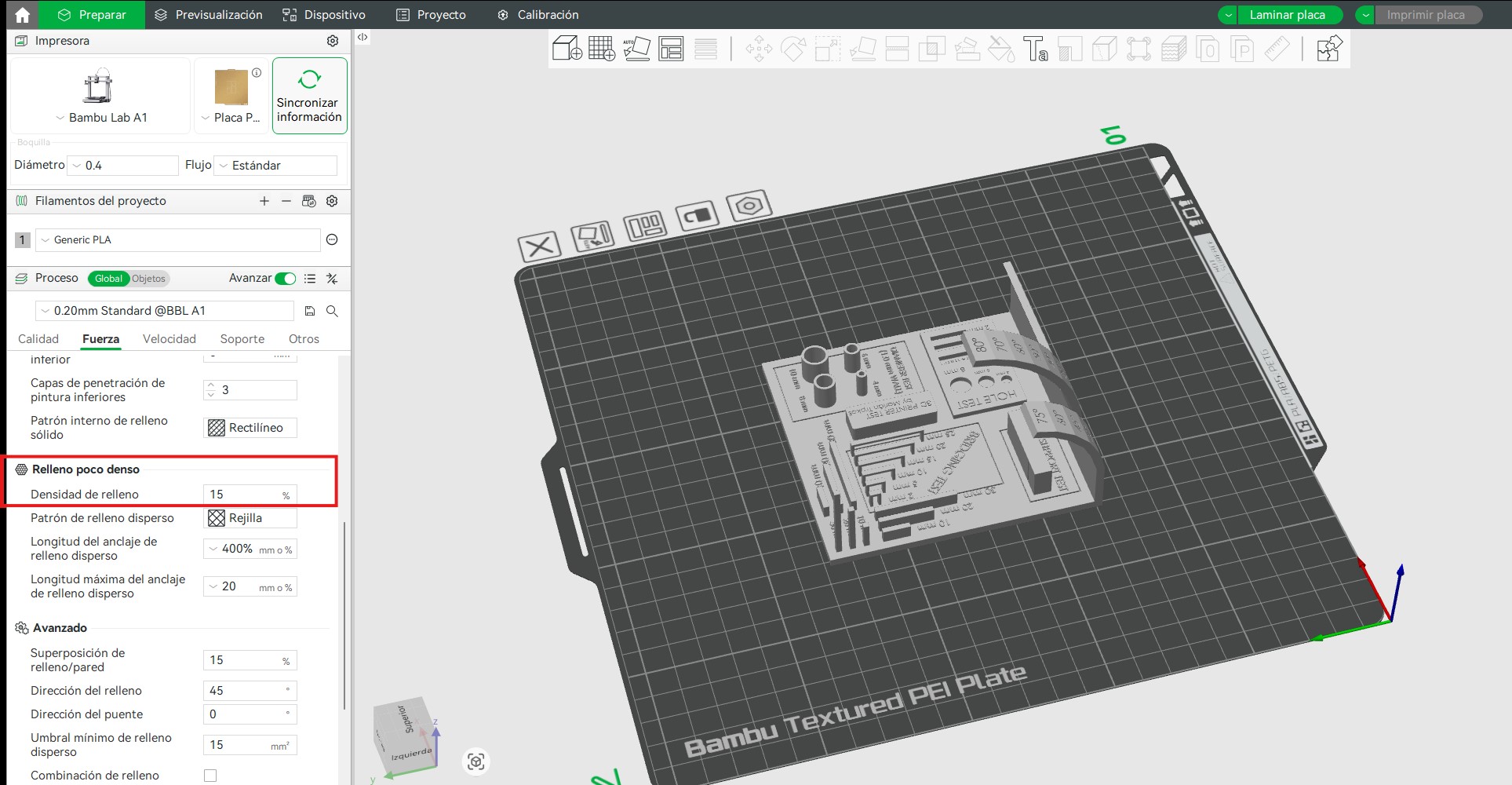Screen dimensions: 1512x785
Task: Toggle the Avanzar advanced mode switch
Action: tap(286, 279)
